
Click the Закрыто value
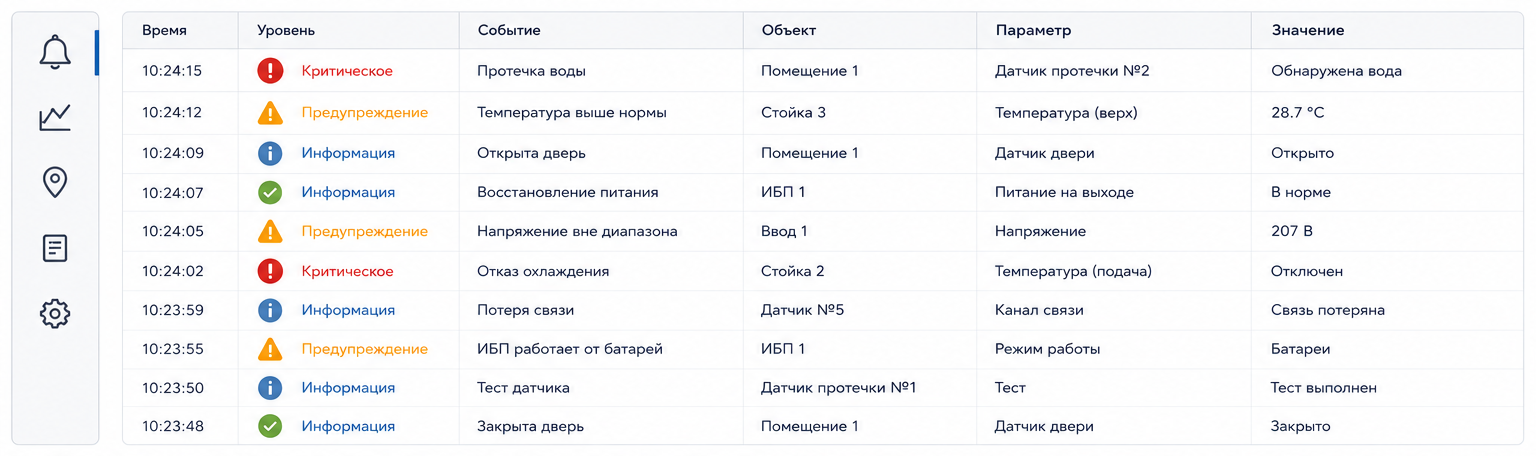tap(1301, 426)
